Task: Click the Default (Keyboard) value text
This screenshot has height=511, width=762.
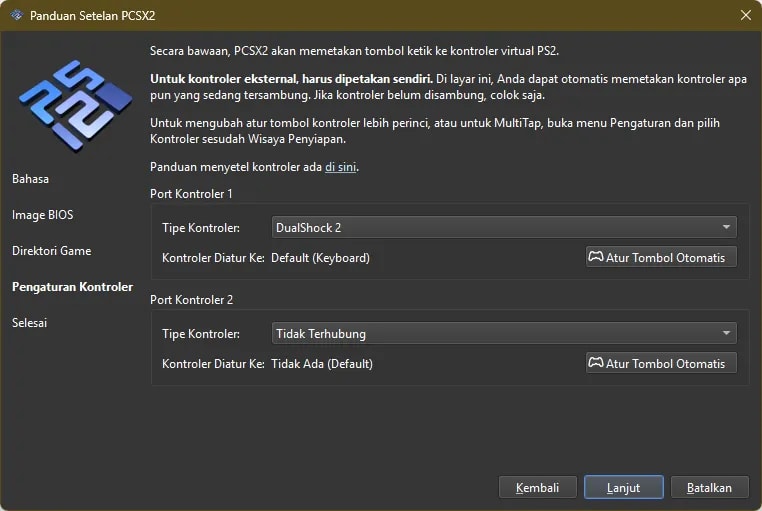Action: click(320, 257)
